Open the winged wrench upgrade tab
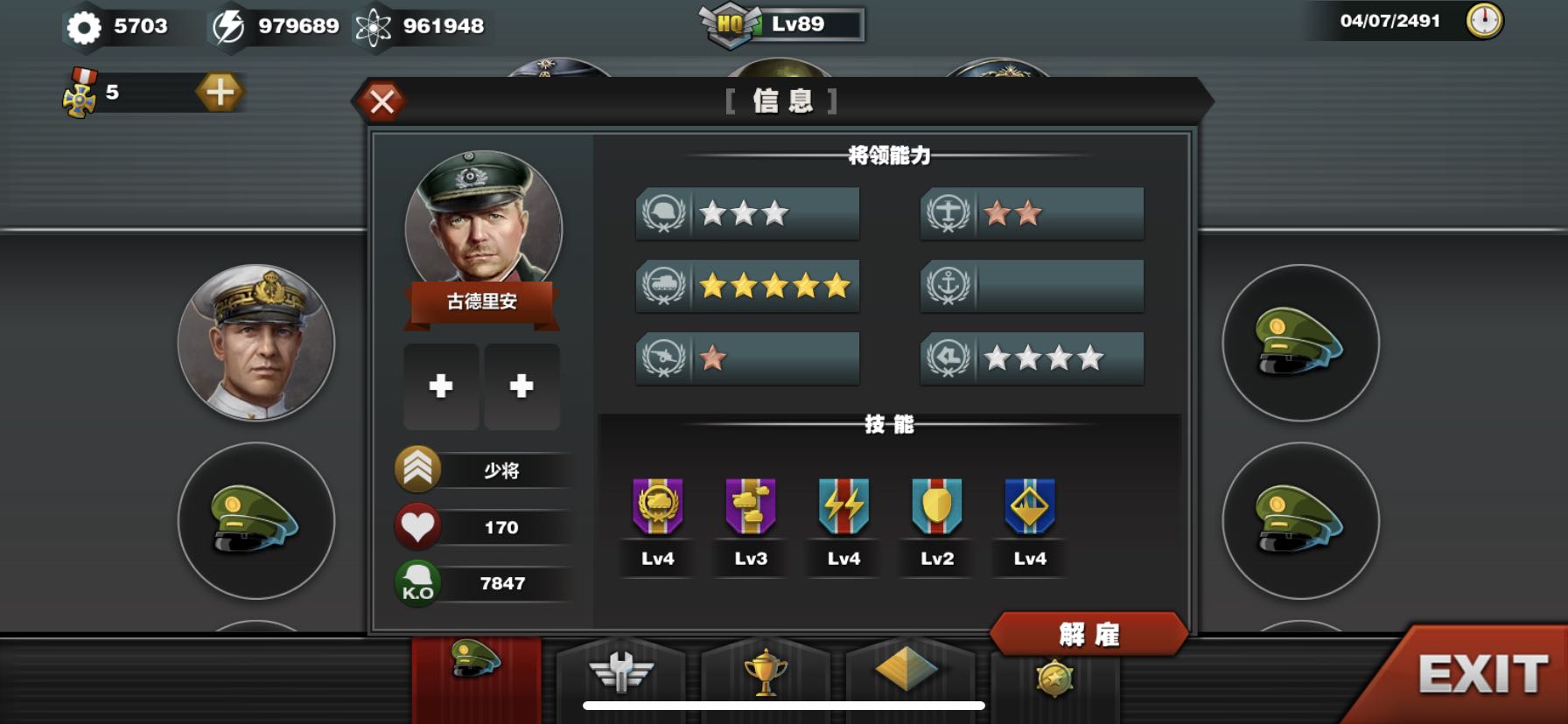 coord(621,672)
